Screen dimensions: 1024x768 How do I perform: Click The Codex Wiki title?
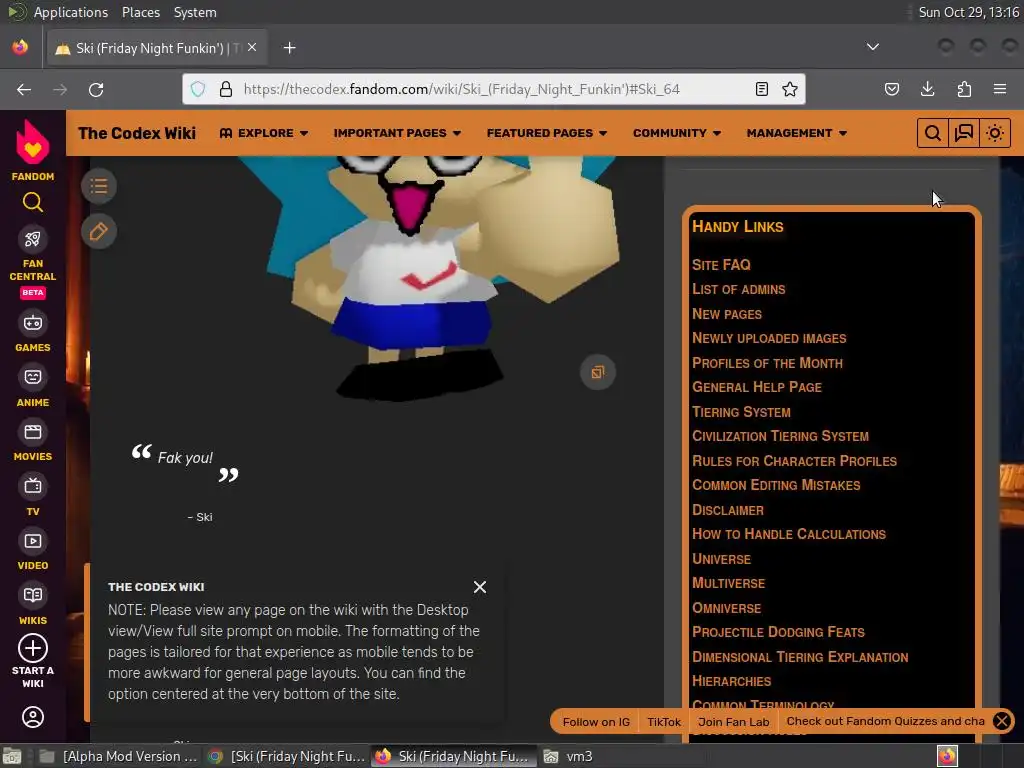137,133
